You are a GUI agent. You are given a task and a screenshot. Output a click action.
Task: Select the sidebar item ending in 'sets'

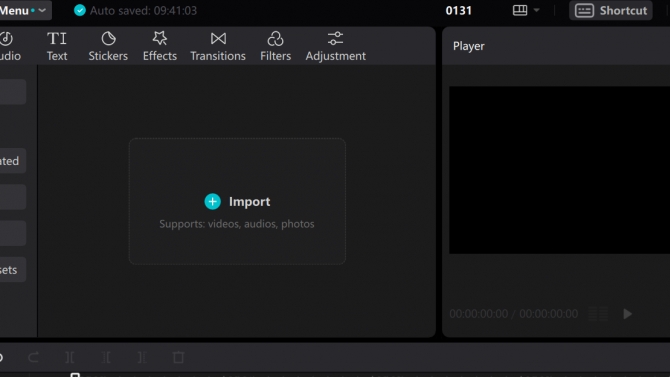tap(13, 270)
